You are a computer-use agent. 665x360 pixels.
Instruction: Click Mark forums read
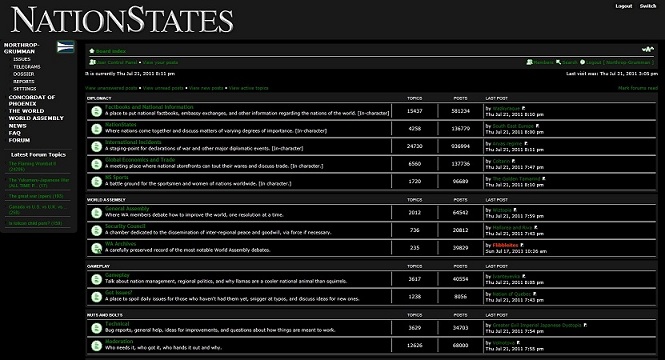tap(638, 88)
